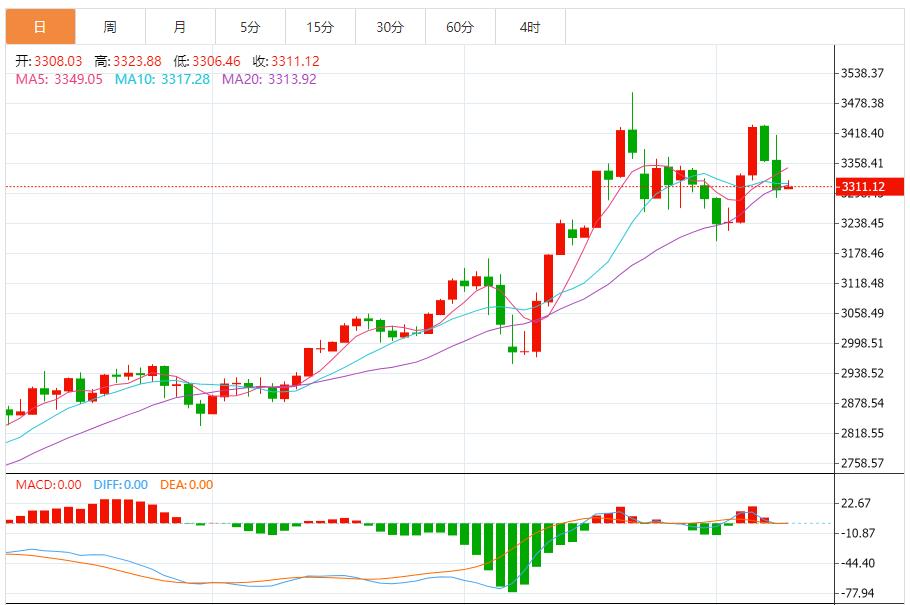
Task: Select the MA20 indicator reading 3313.92
Action: (269, 79)
